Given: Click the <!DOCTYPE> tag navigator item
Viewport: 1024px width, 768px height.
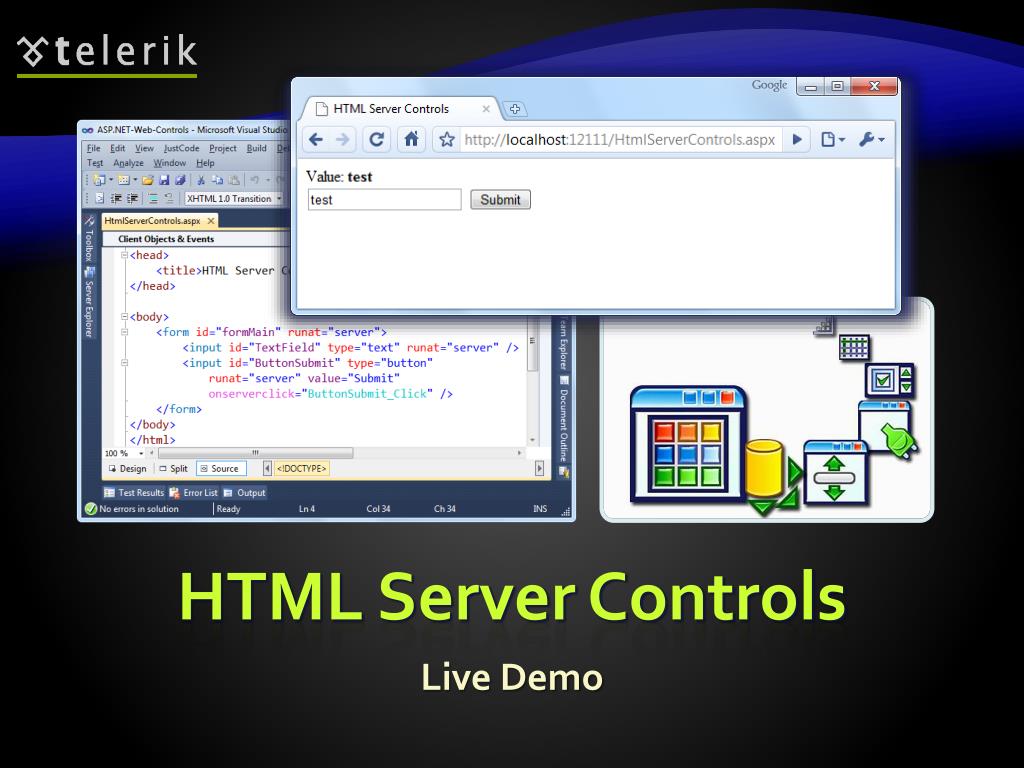Looking at the screenshot, I should (302, 468).
